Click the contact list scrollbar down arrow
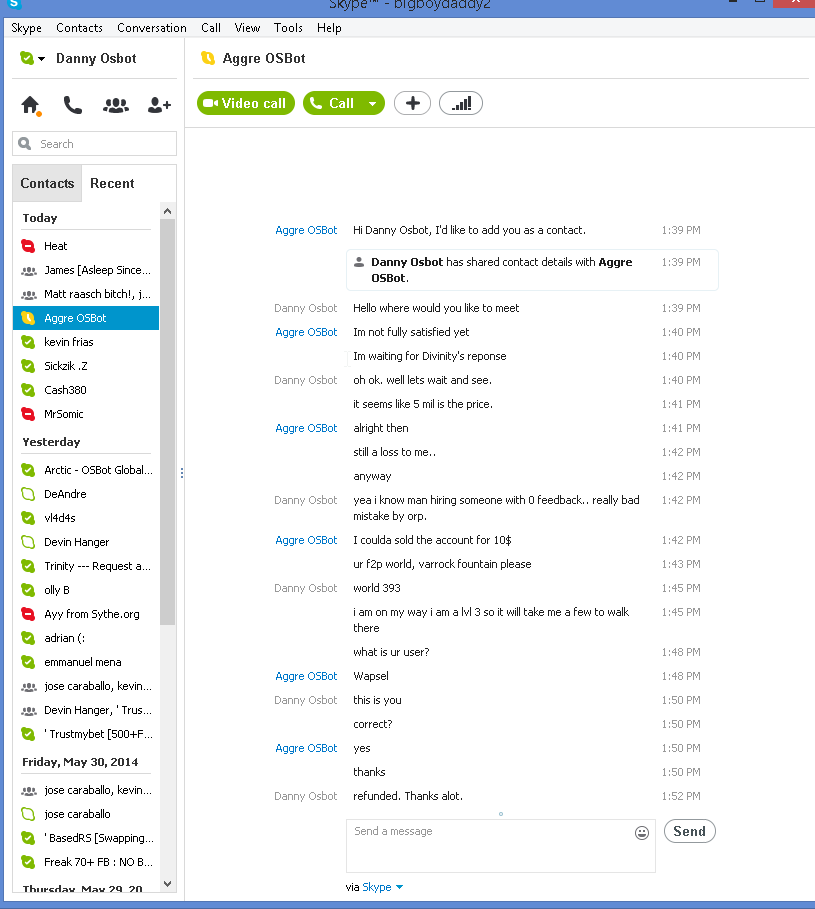 coord(167,883)
